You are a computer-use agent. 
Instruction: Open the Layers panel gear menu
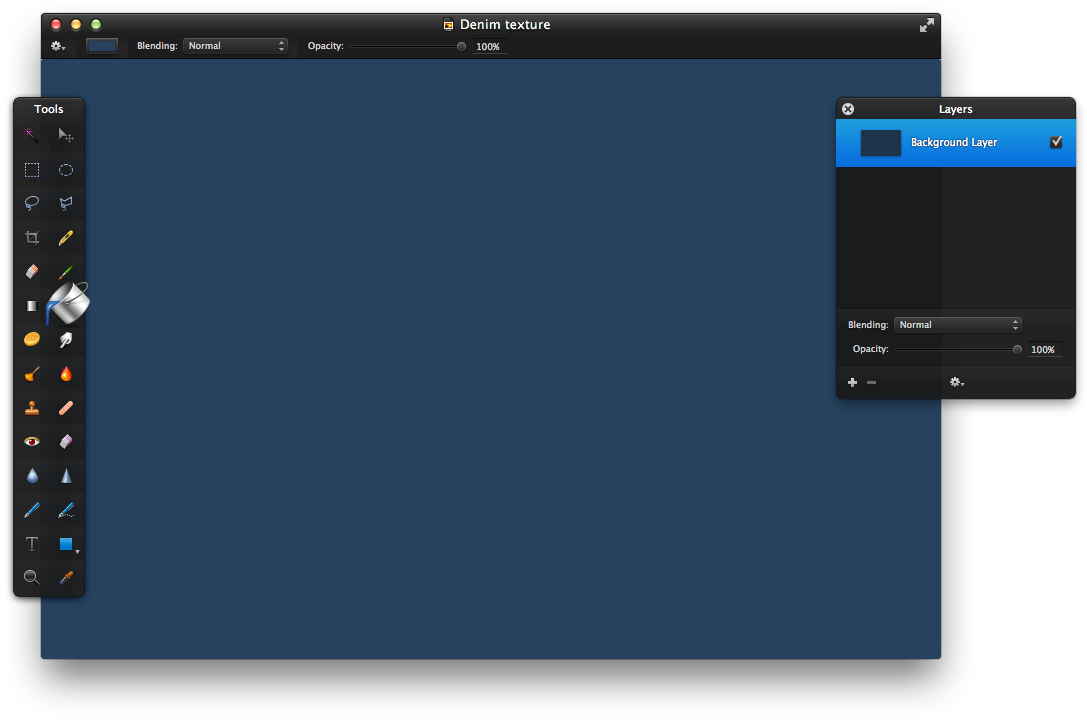[957, 383]
